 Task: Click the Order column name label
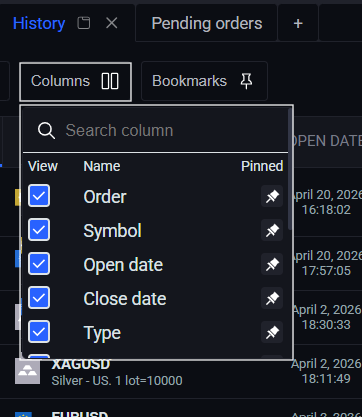pos(105,197)
